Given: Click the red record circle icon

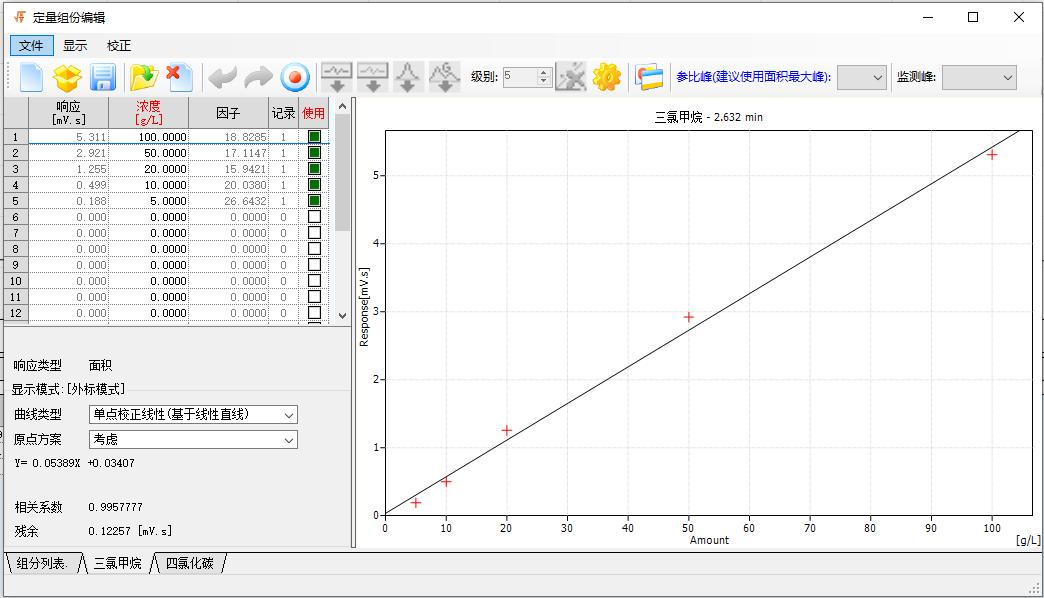Looking at the screenshot, I should (x=296, y=78).
